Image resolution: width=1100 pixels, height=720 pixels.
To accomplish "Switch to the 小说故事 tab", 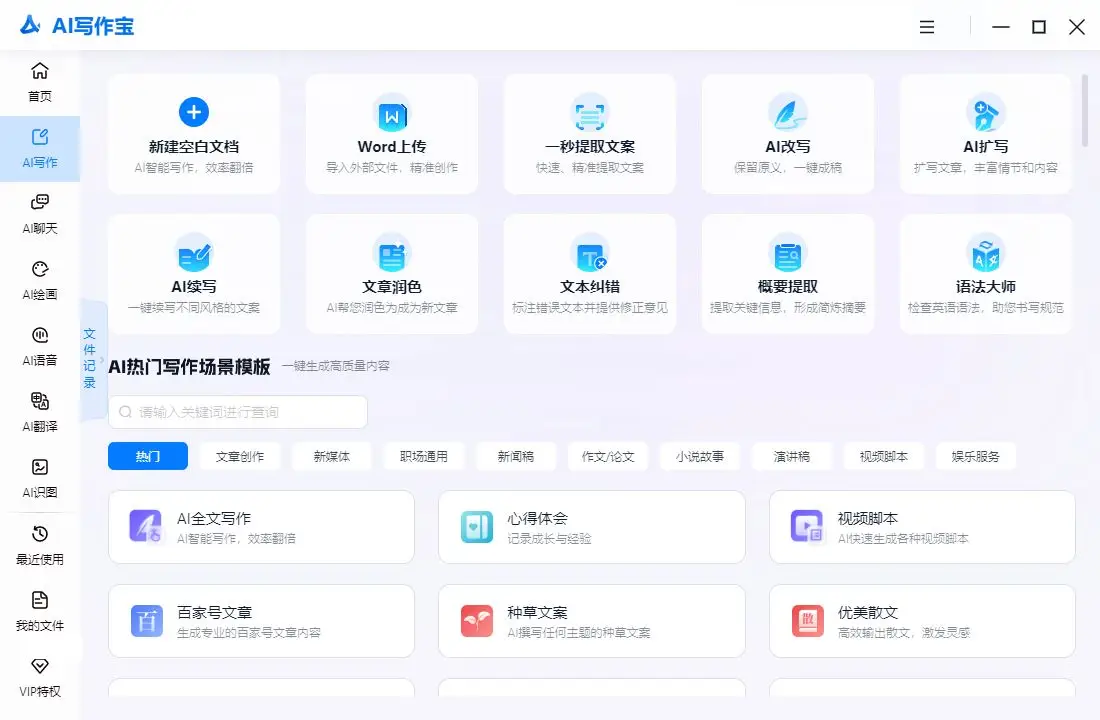I will [x=699, y=456].
